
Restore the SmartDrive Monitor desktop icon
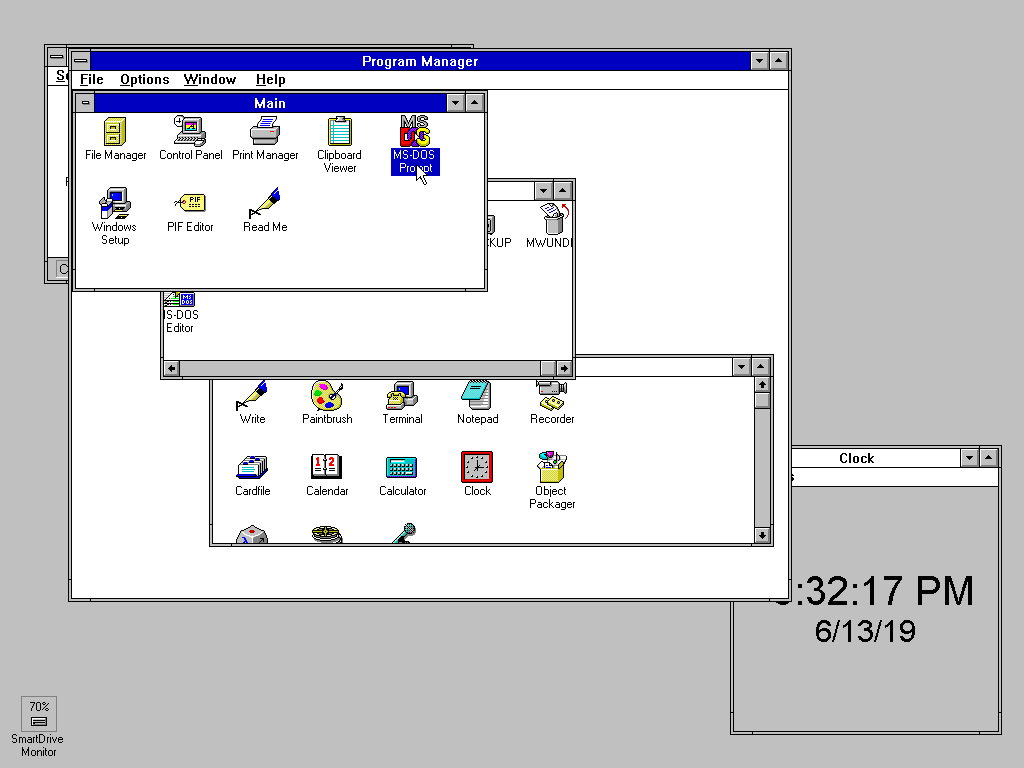[x=39, y=714]
